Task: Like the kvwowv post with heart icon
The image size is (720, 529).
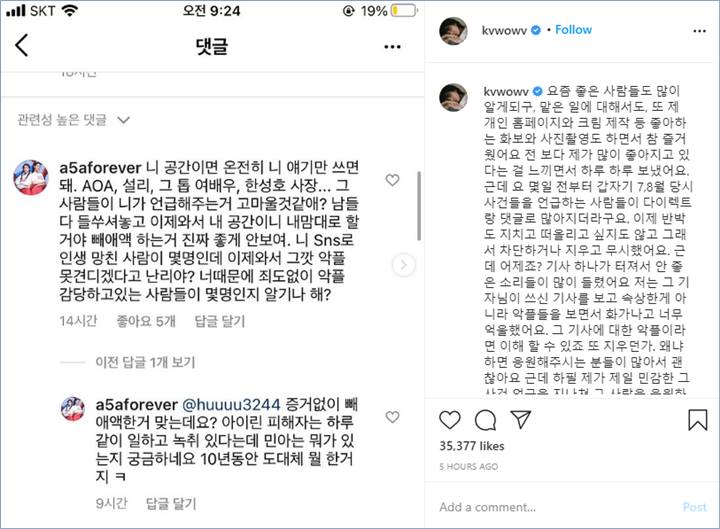Action: click(x=450, y=420)
